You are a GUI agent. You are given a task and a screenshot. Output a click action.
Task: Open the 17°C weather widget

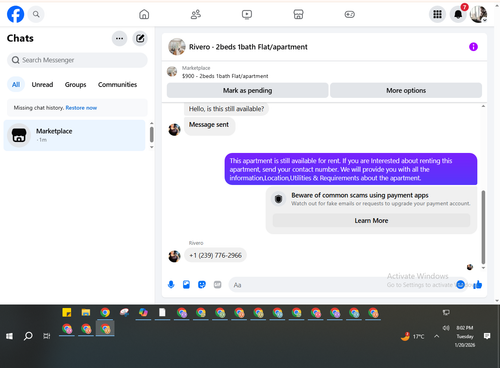(413, 336)
